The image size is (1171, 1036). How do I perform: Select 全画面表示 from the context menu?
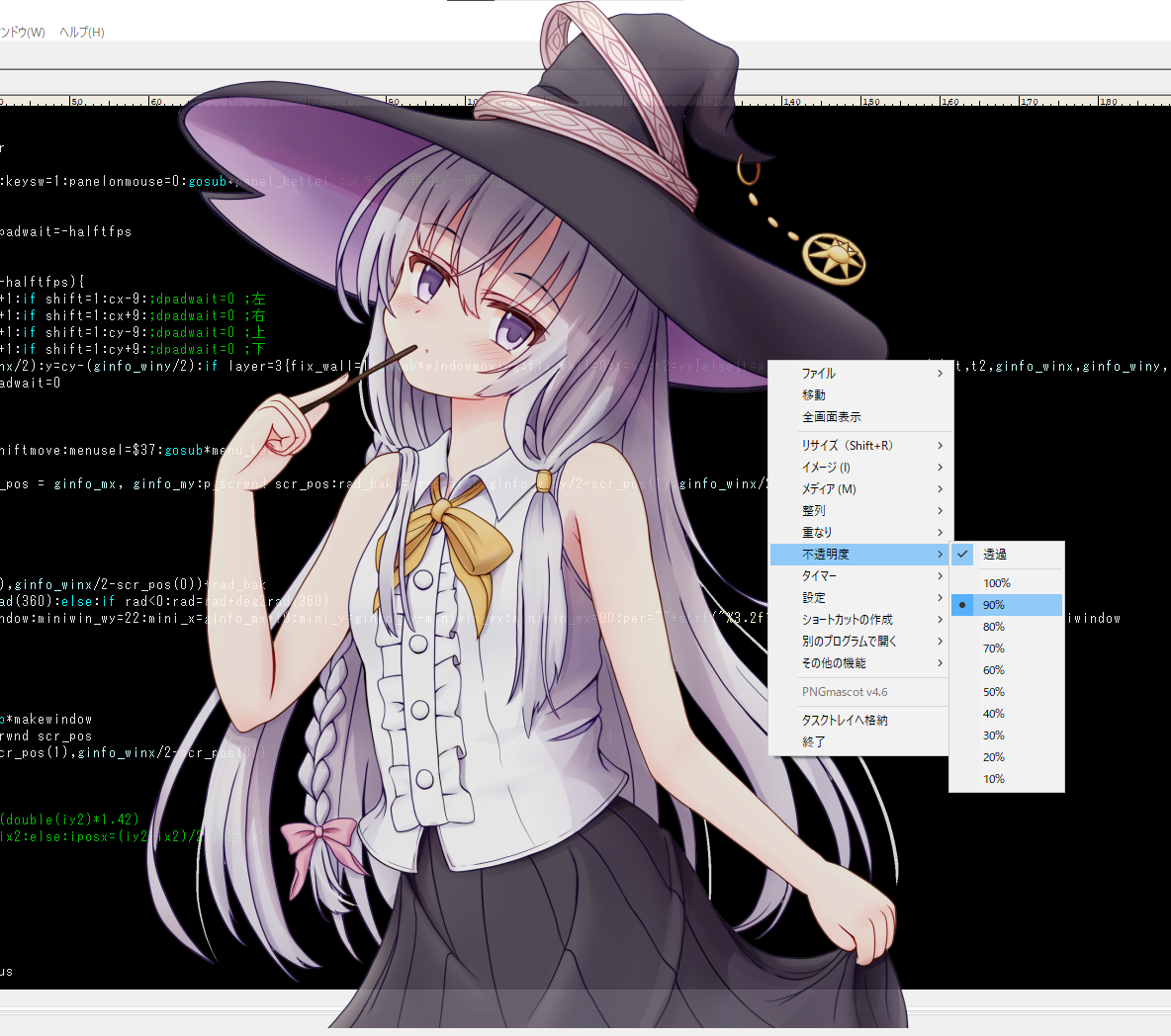tap(860, 416)
